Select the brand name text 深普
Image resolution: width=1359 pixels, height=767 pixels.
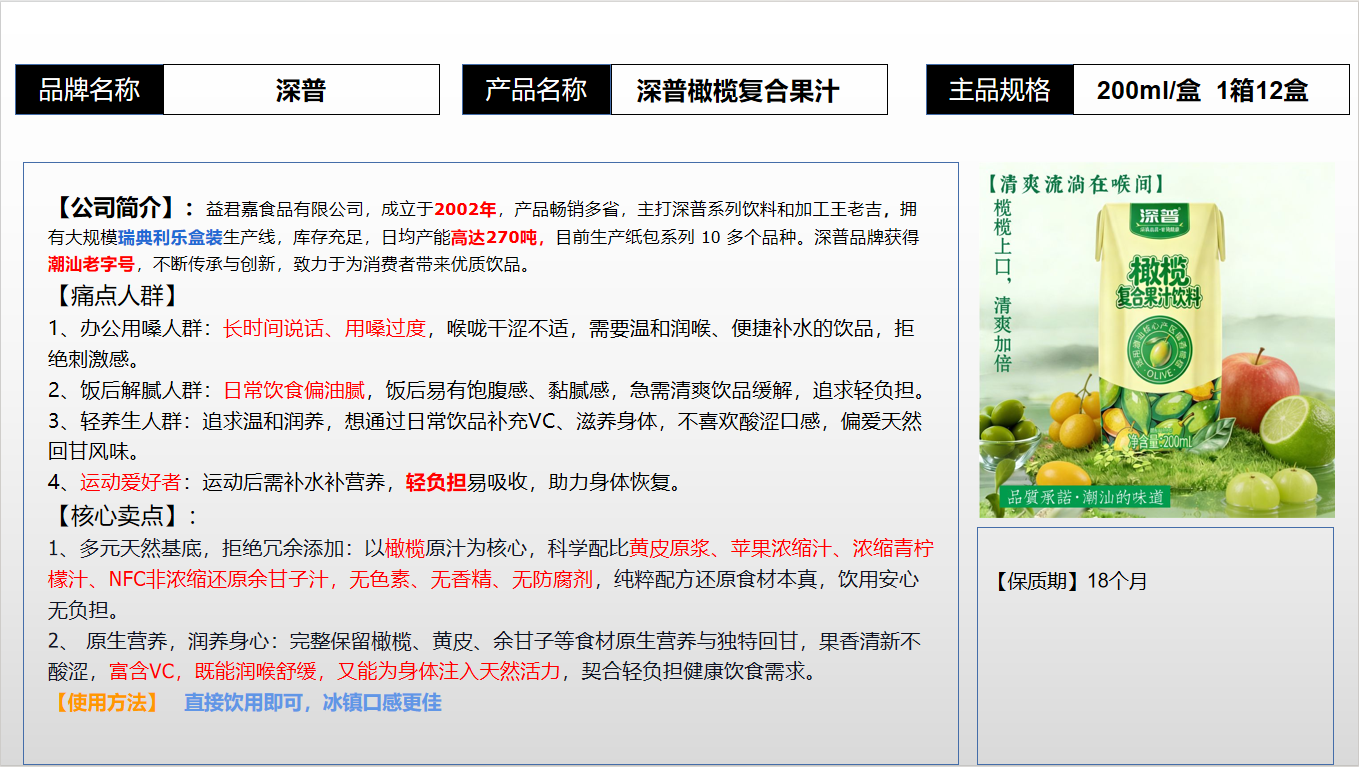click(x=302, y=90)
